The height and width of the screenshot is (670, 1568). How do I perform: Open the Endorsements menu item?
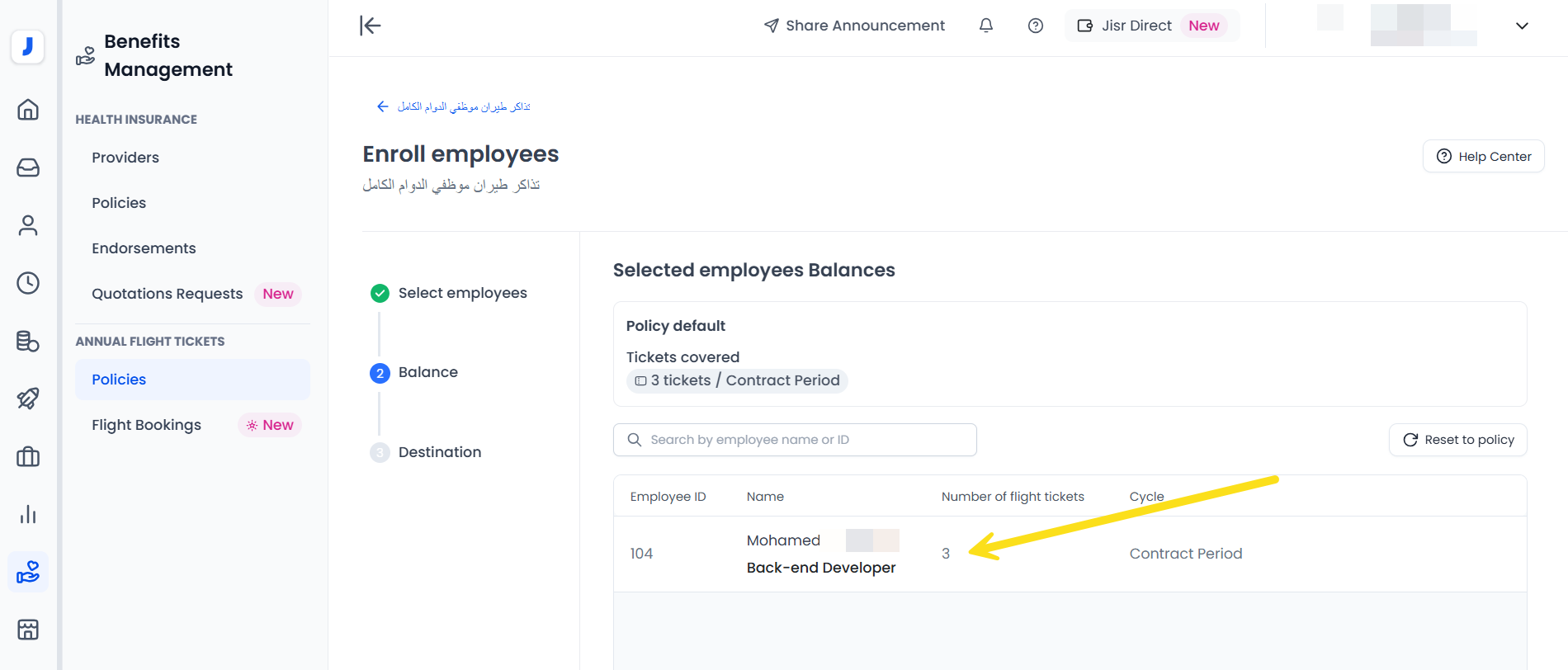(144, 248)
